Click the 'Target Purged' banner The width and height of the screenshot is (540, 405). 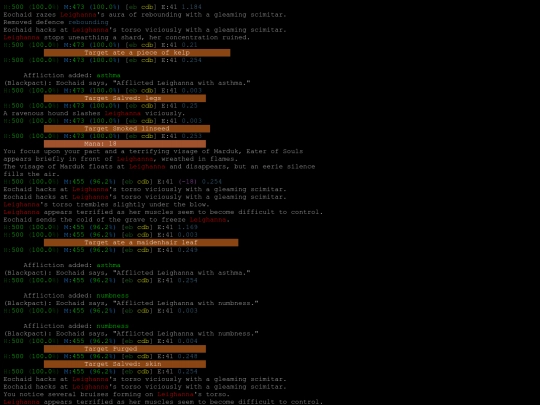click(125, 349)
